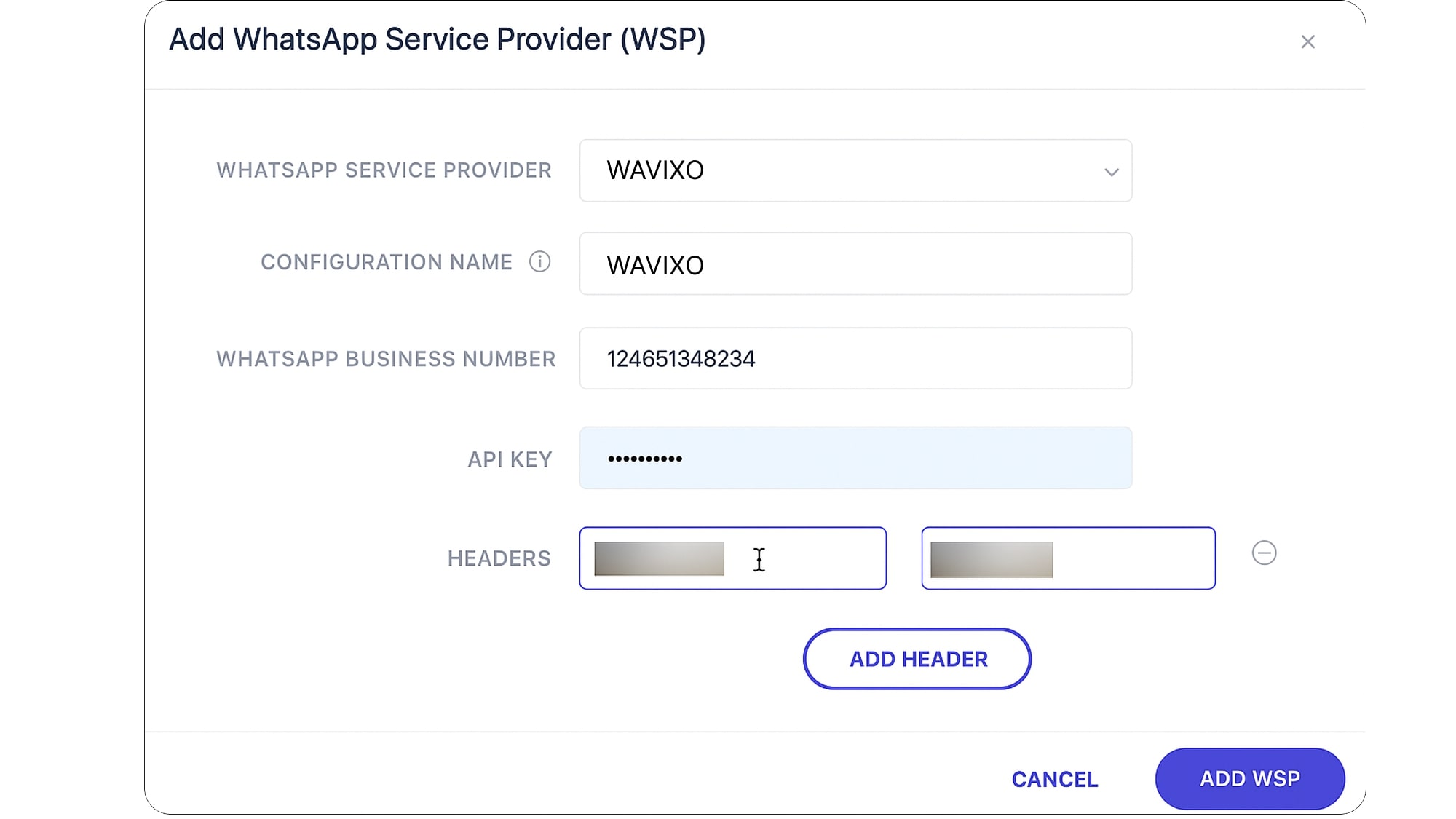This screenshot has height=819, width=1456.
Task: Click the dialog title Add WhatsApp Service Provider
Action: (x=437, y=39)
